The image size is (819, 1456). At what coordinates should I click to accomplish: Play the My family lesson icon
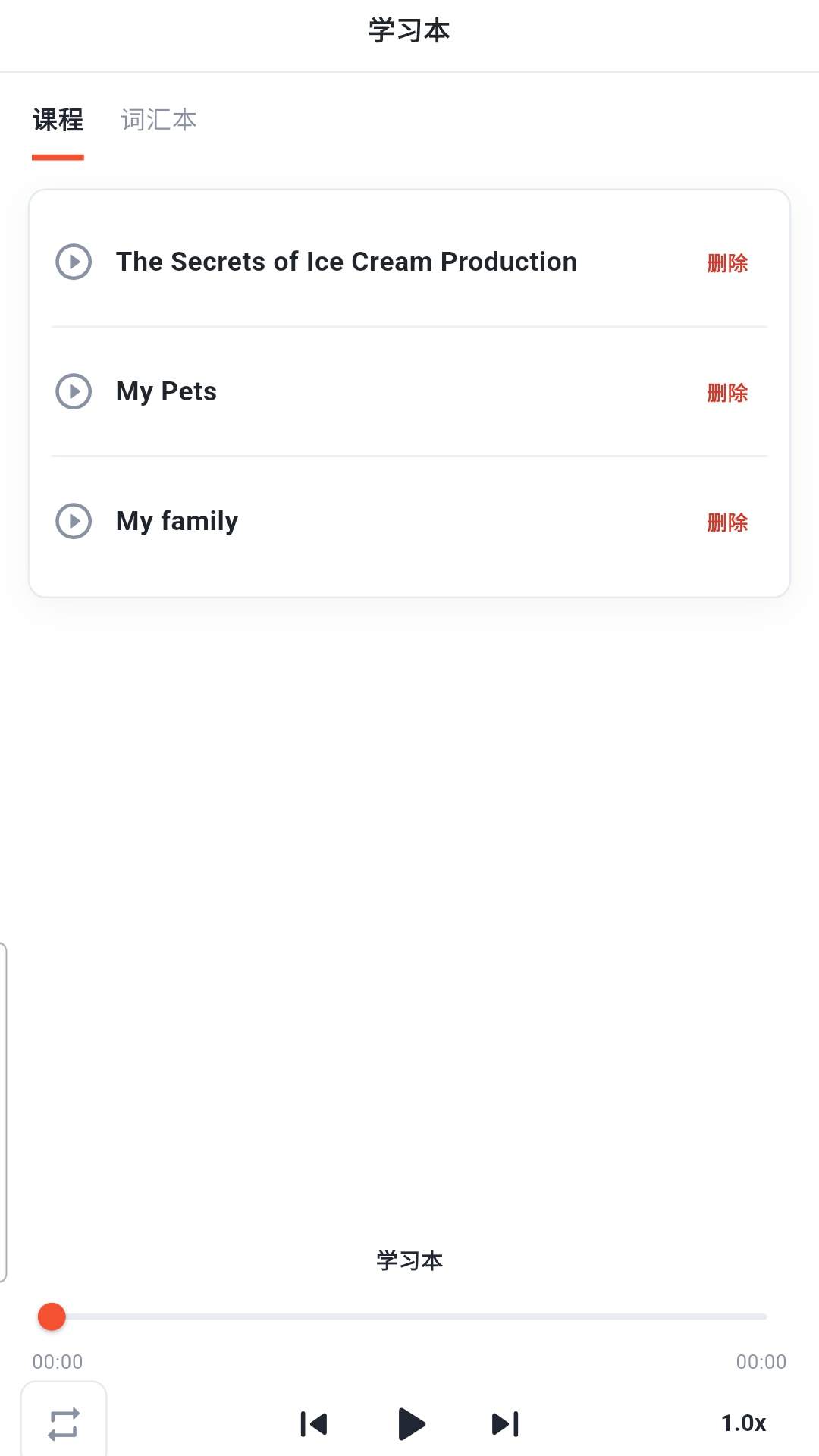74,521
